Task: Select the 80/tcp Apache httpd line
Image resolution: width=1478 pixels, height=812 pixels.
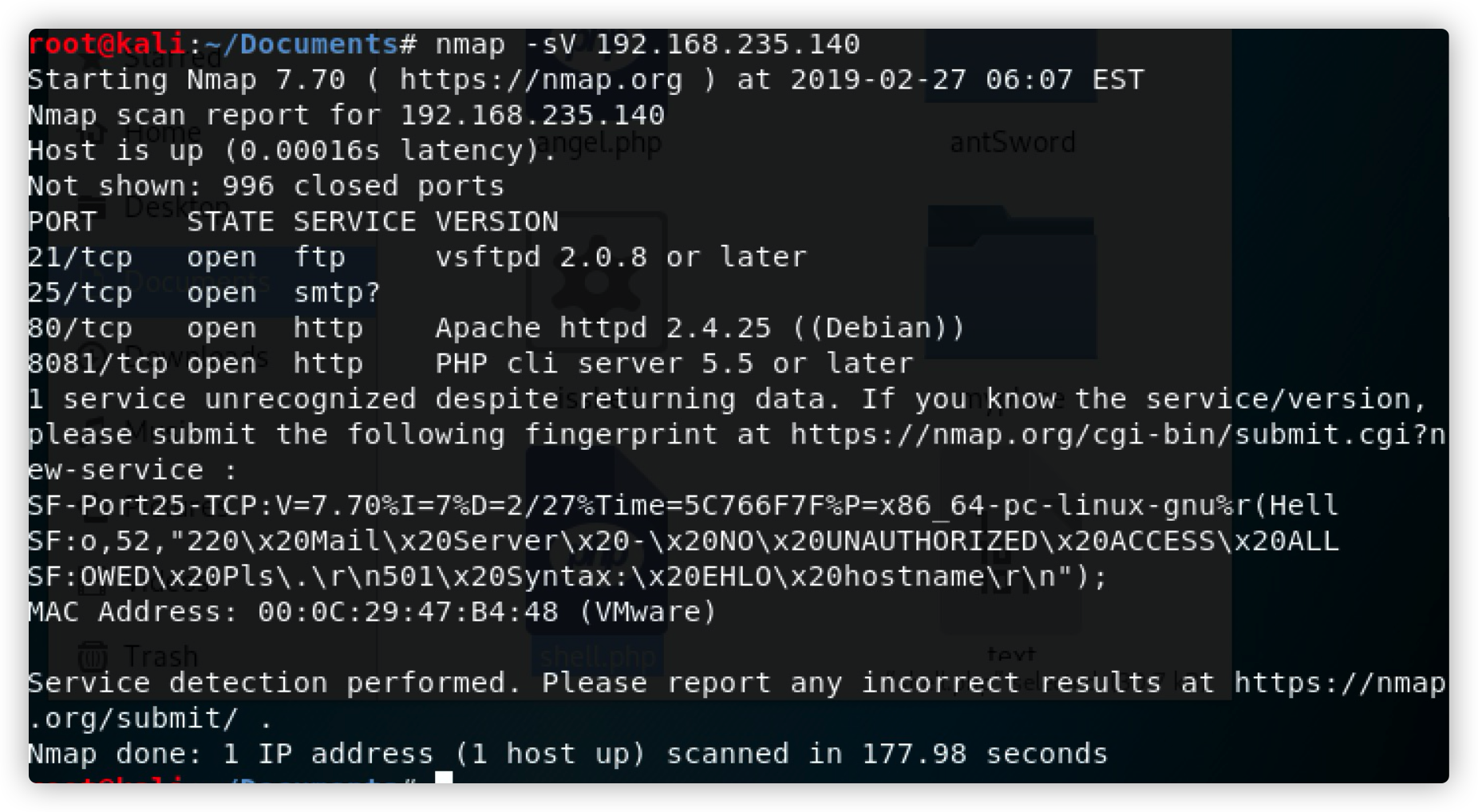Action: 496,328
